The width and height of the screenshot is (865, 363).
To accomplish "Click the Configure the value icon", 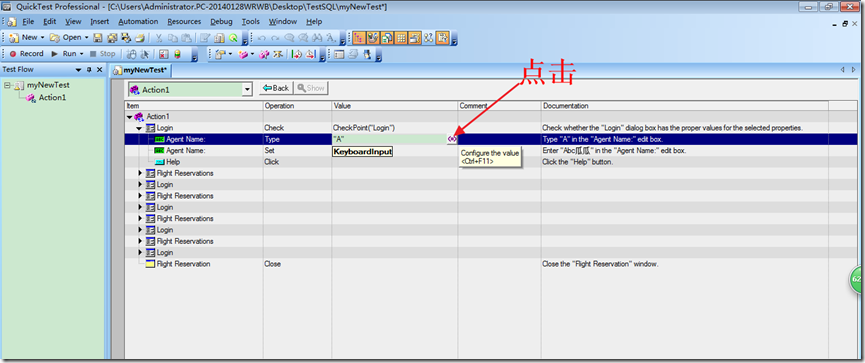I will click(452, 139).
